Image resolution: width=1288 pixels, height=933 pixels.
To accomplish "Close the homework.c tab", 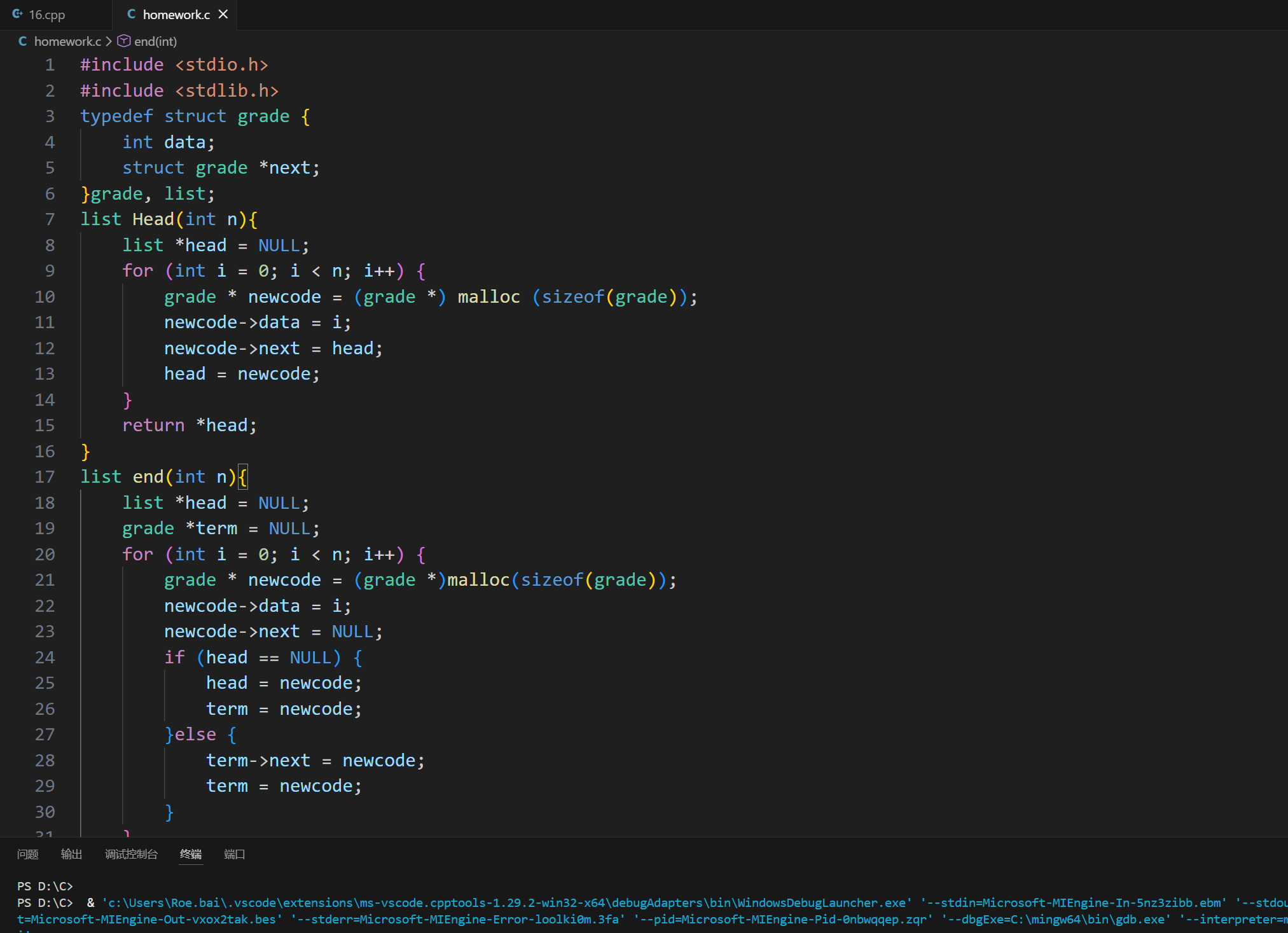I will click(x=223, y=14).
